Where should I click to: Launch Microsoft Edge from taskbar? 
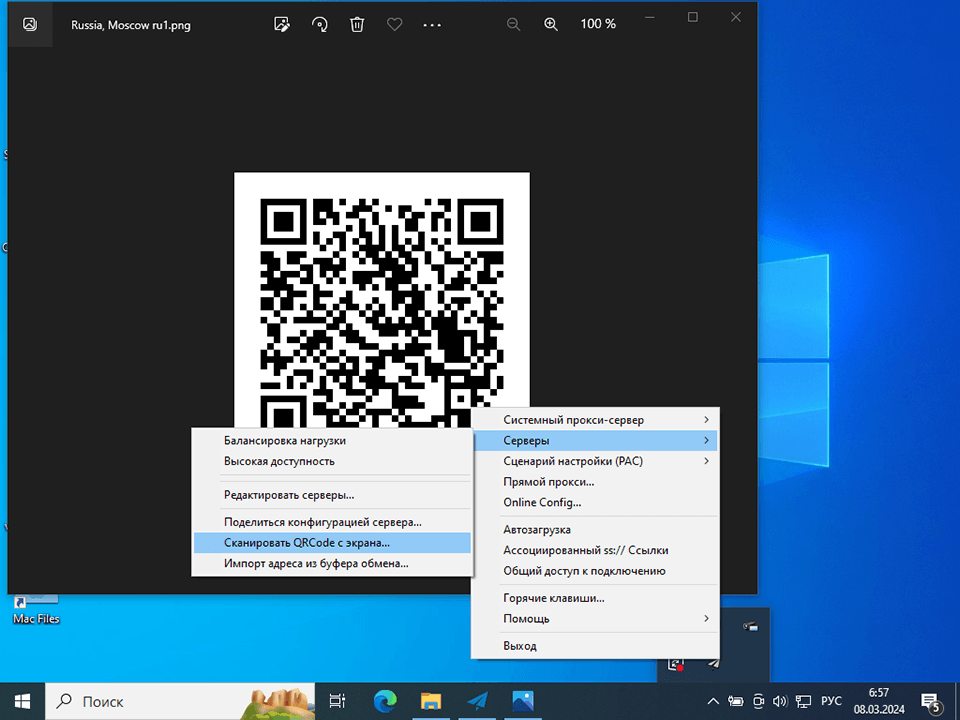[385, 701]
